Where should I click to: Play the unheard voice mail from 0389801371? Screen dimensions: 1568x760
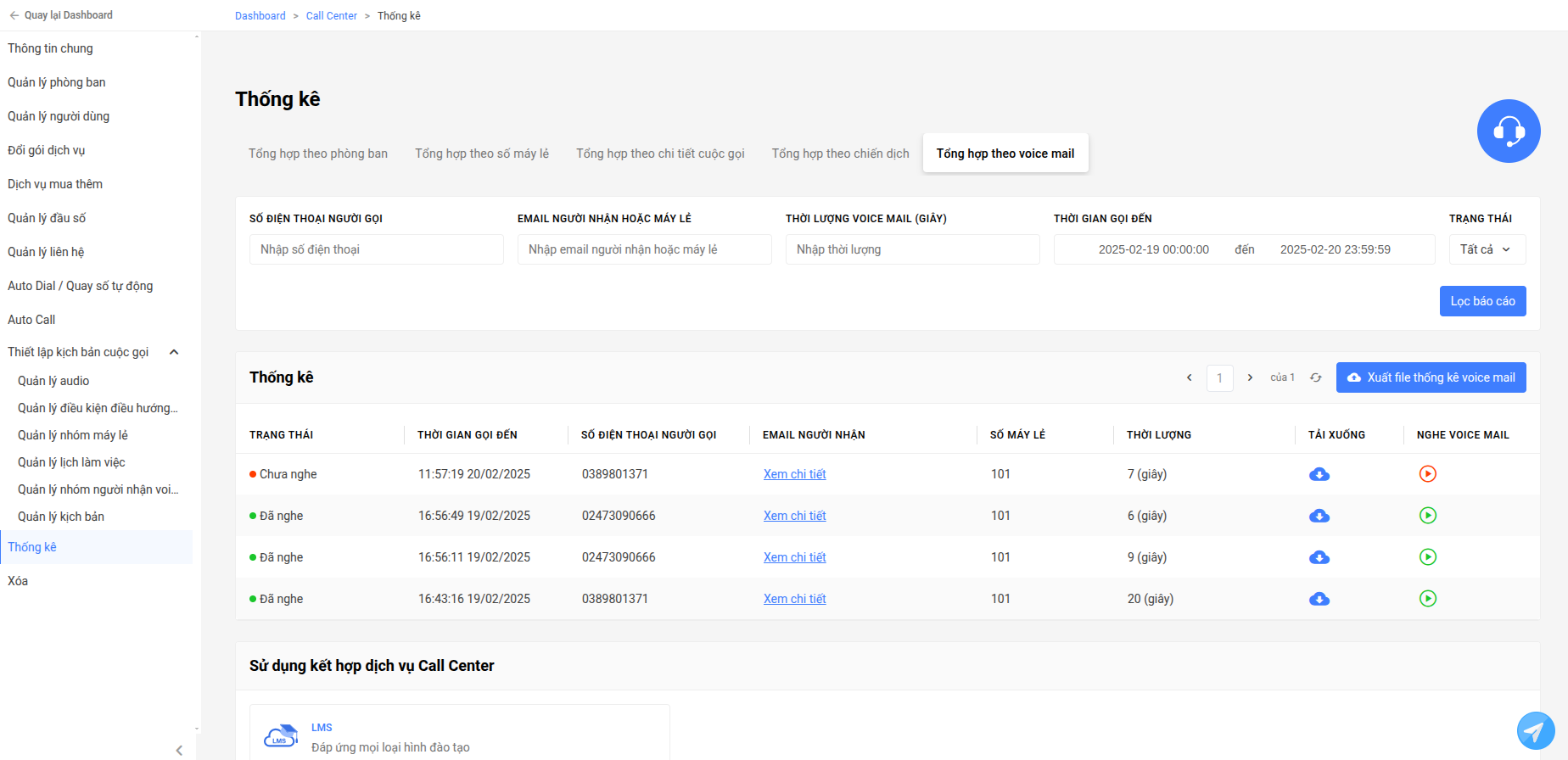tap(1428, 474)
